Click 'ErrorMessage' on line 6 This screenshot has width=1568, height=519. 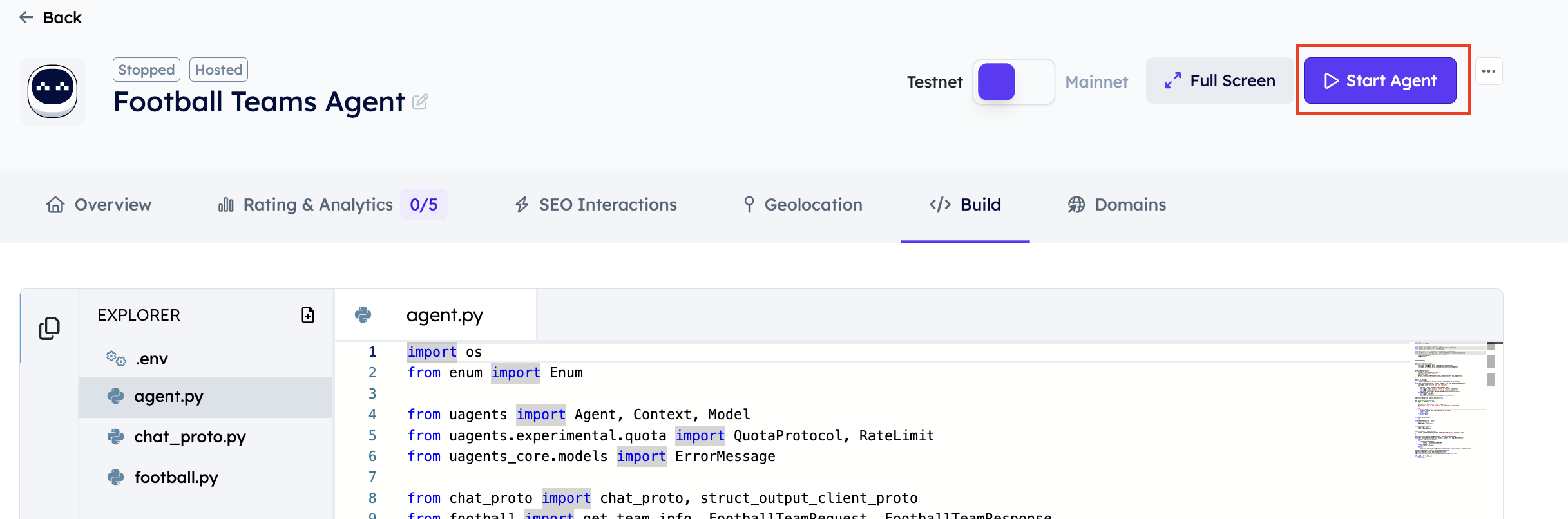point(725,457)
